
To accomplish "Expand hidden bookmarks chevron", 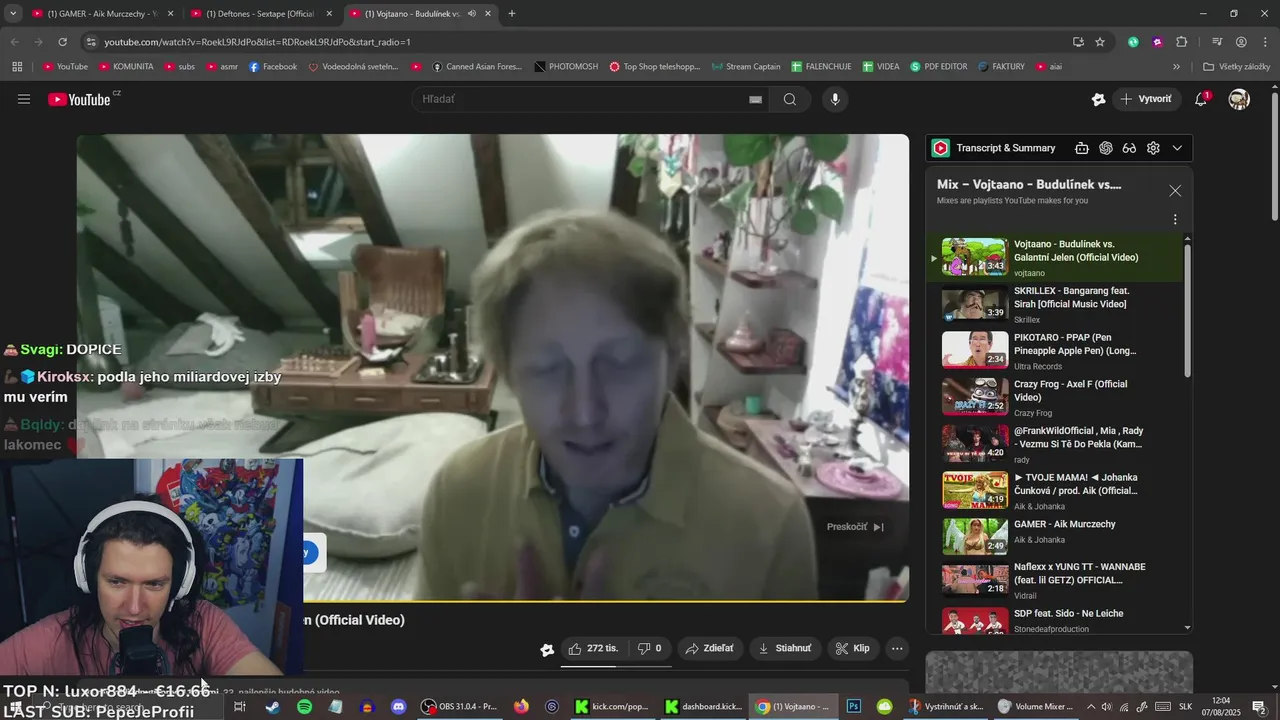I will [x=1176, y=67].
